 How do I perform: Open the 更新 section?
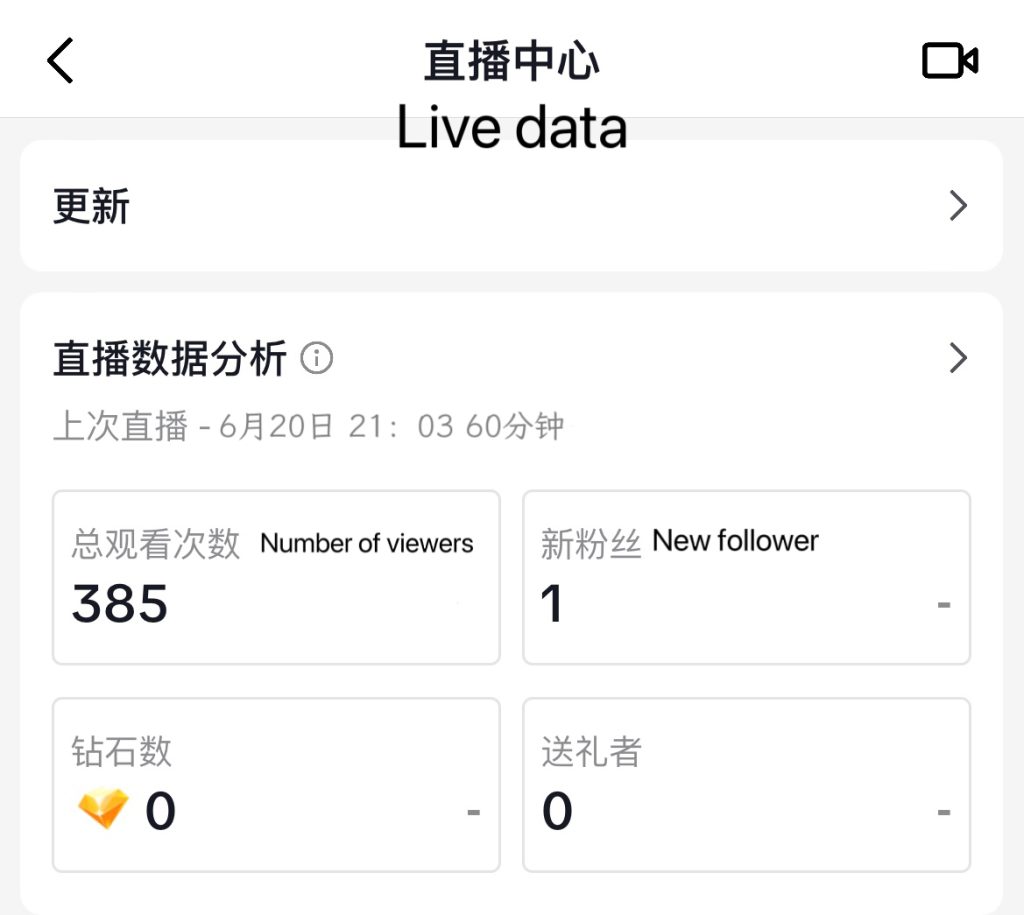coord(511,206)
